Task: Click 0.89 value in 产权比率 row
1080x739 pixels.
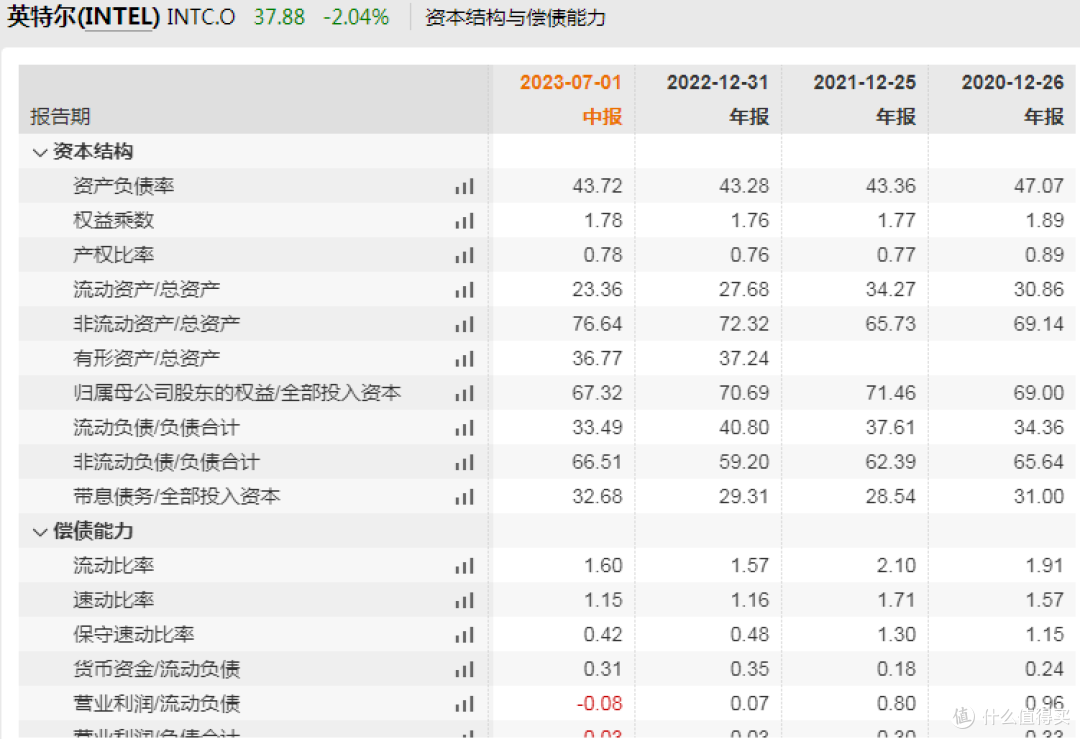Action: tap(1045, 255)
